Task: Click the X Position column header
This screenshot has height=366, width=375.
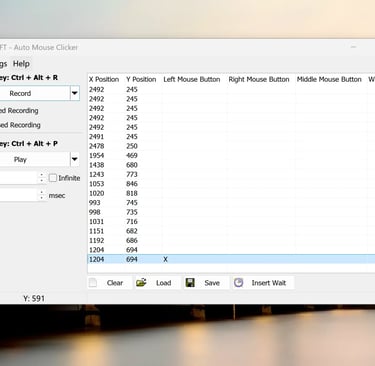Action: click(x=104, y=79)
